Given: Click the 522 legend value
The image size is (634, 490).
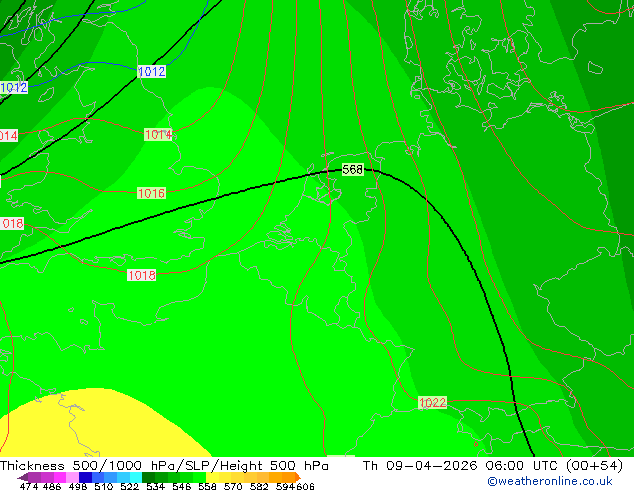Looking at the screenshot, I should point(129,486).
